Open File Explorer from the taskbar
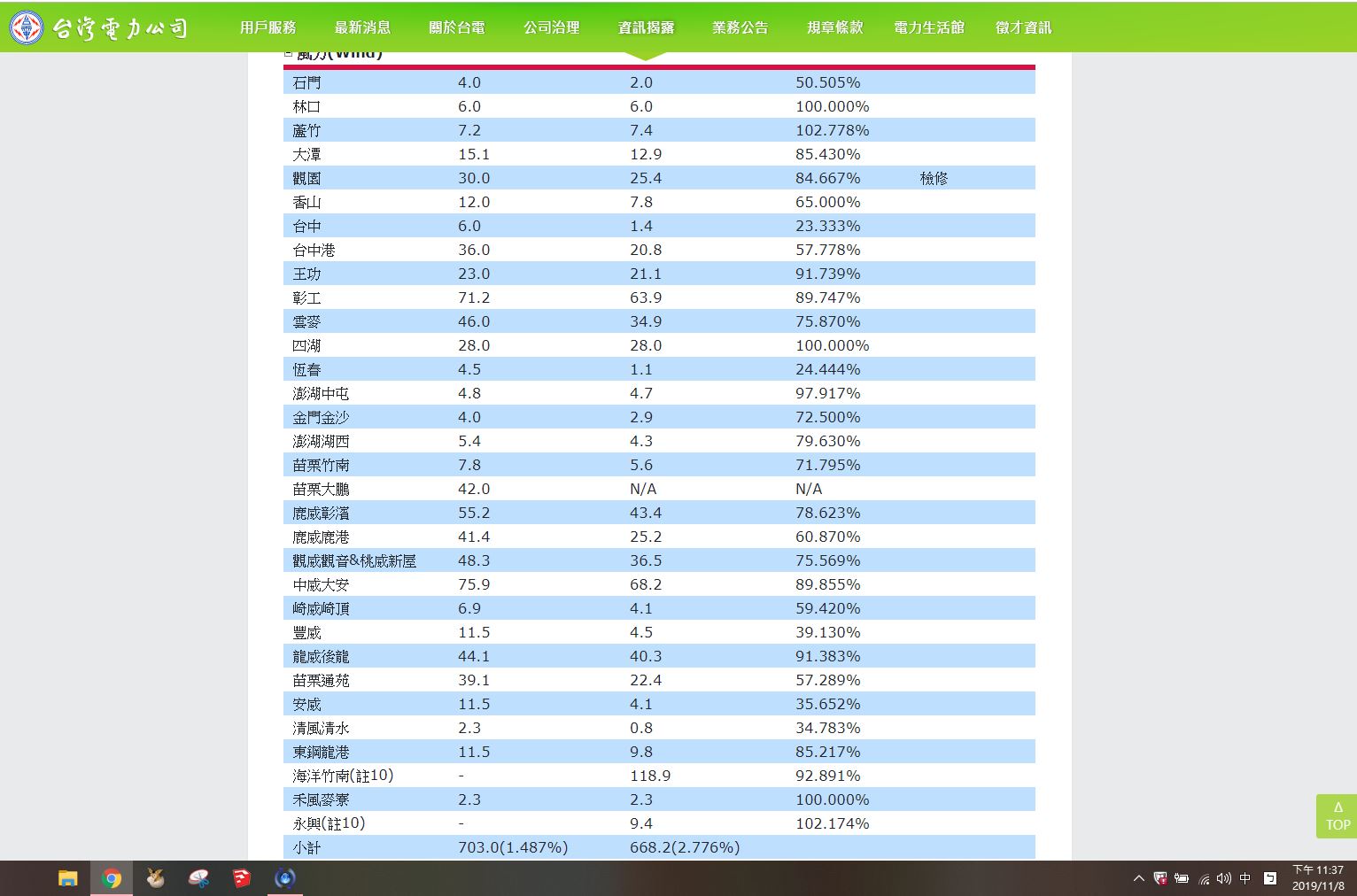 tap(68, 878)
